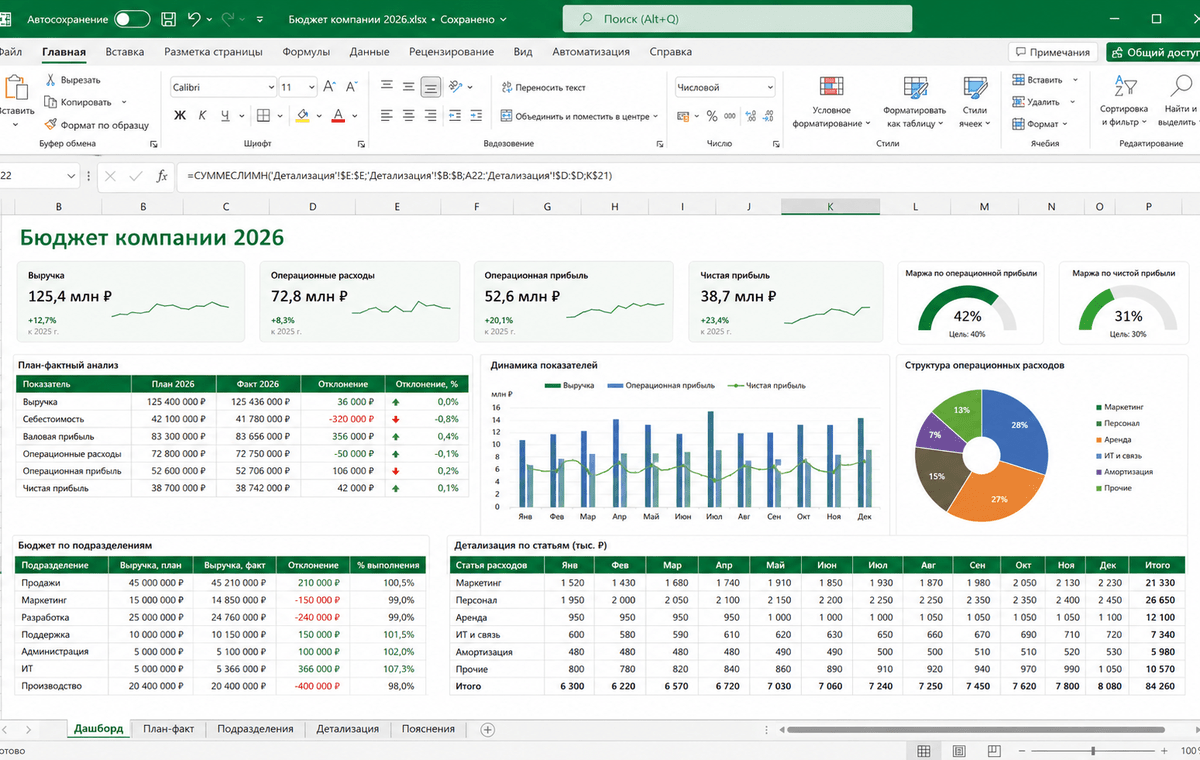Toggle italic К formatting
The width and height of the screenshot is (1200, 760).
[x=203, y=116]
